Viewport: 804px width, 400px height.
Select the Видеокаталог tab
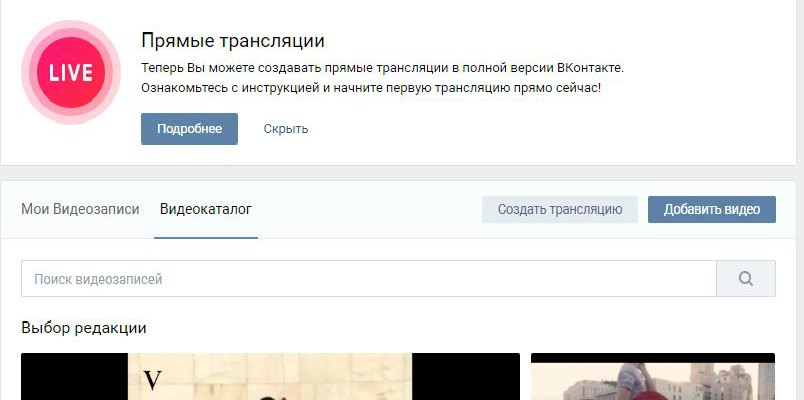point(206,209)
